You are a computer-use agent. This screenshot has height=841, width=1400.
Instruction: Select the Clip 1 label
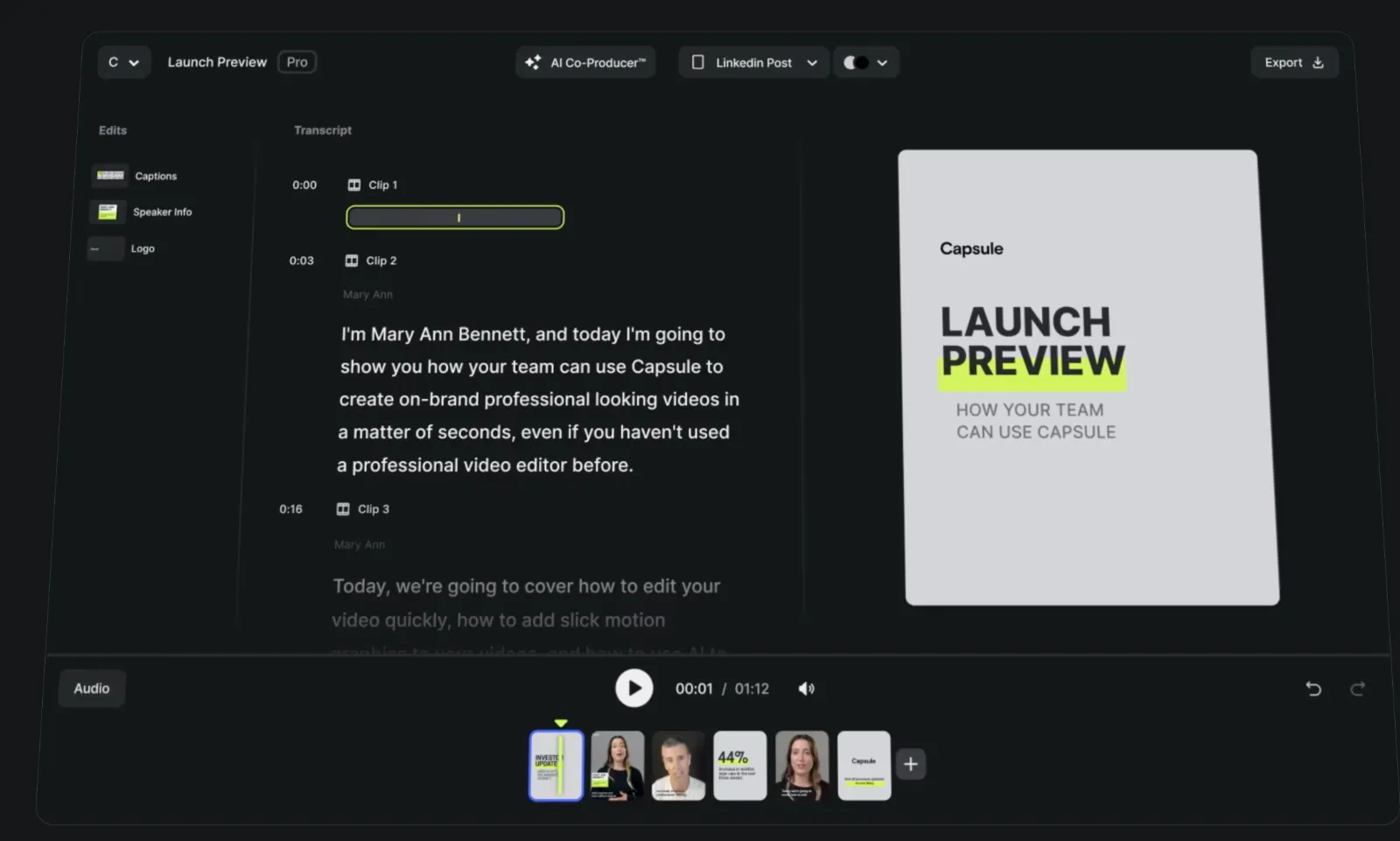(x=383, y=185)
